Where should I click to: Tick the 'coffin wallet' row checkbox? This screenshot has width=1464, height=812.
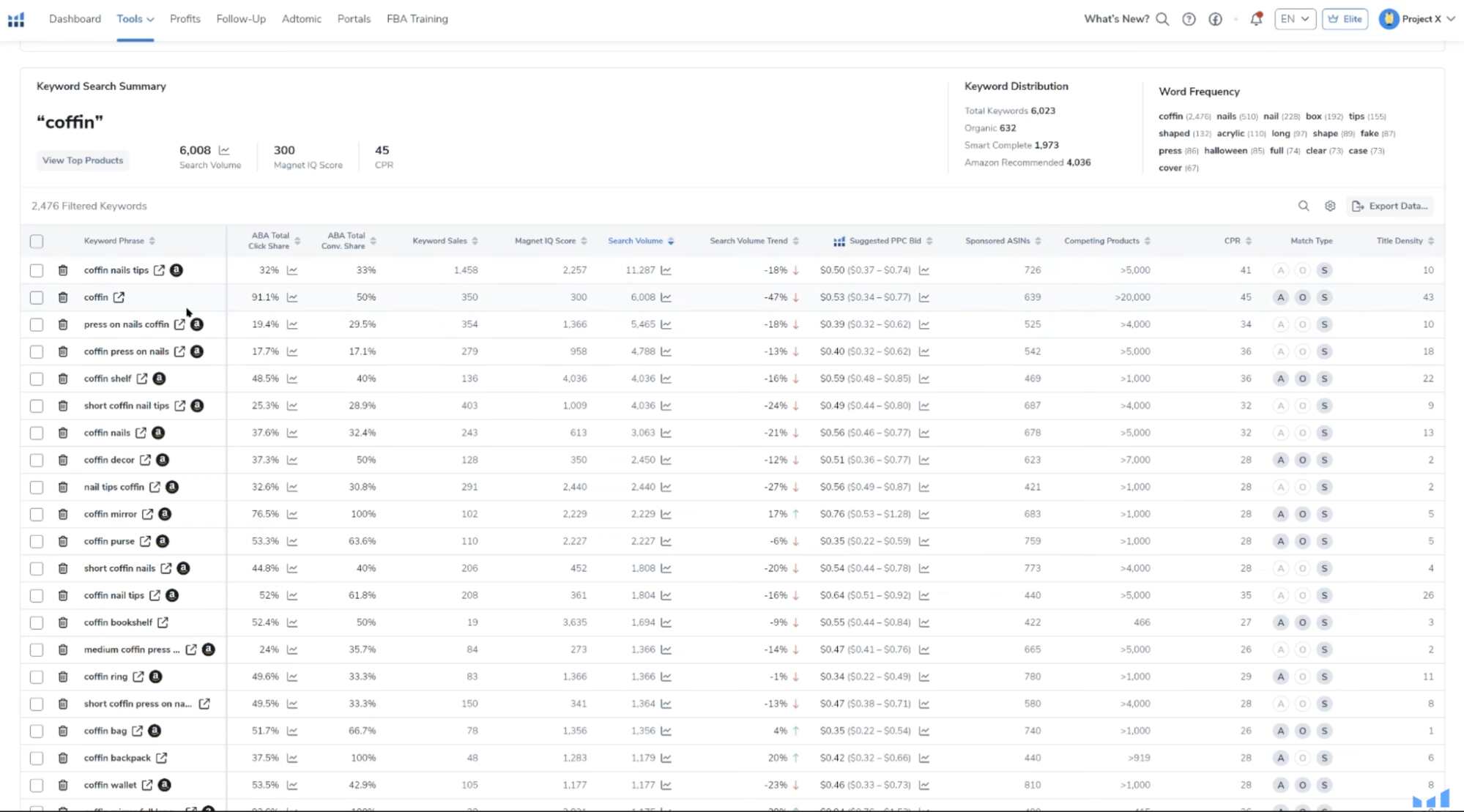(x=37, y=785)
